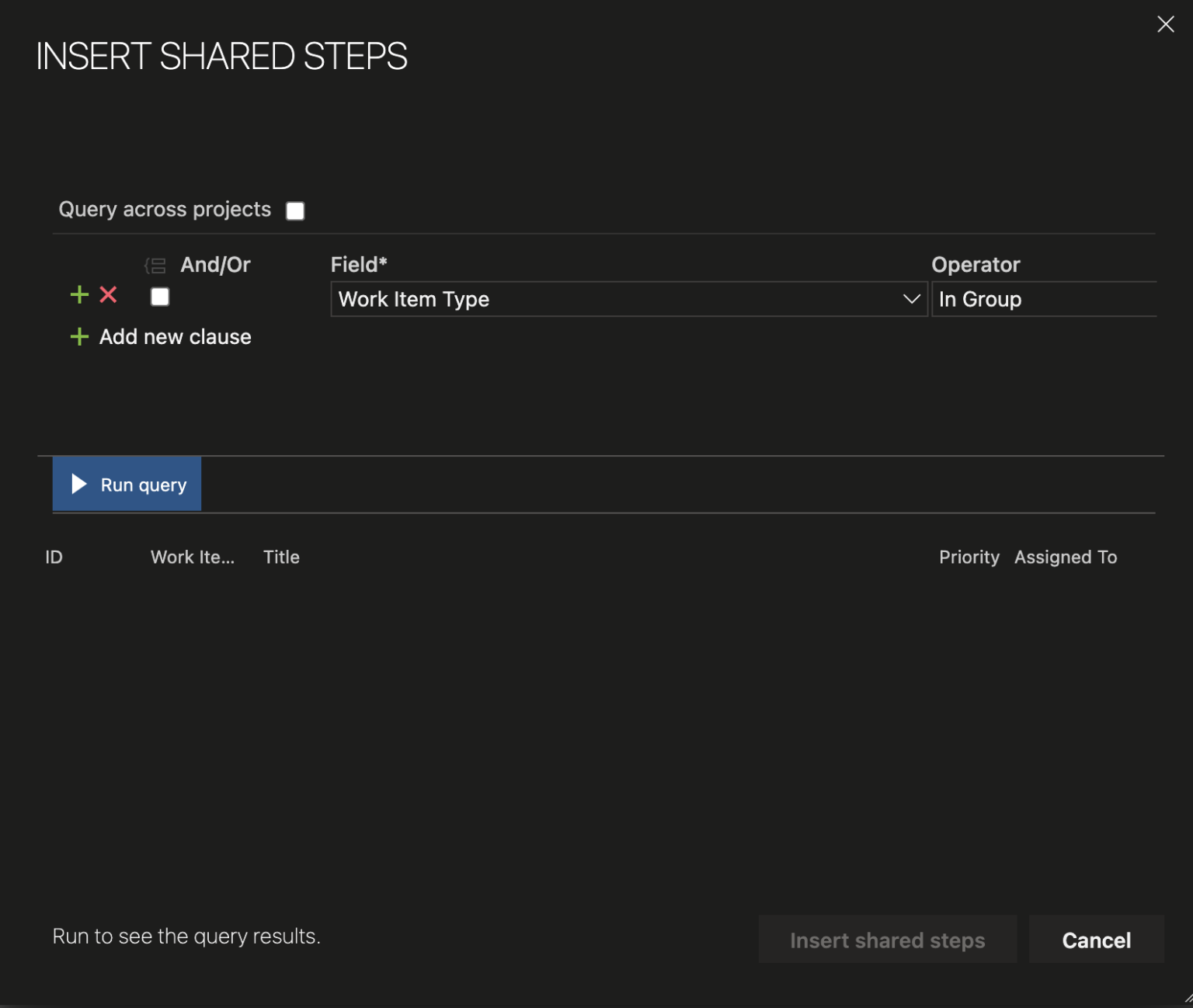Image resolution: width=1193 pixels, height=1008 pixels.
Task: Click the play icon on Run query
Action: (78, 484)
